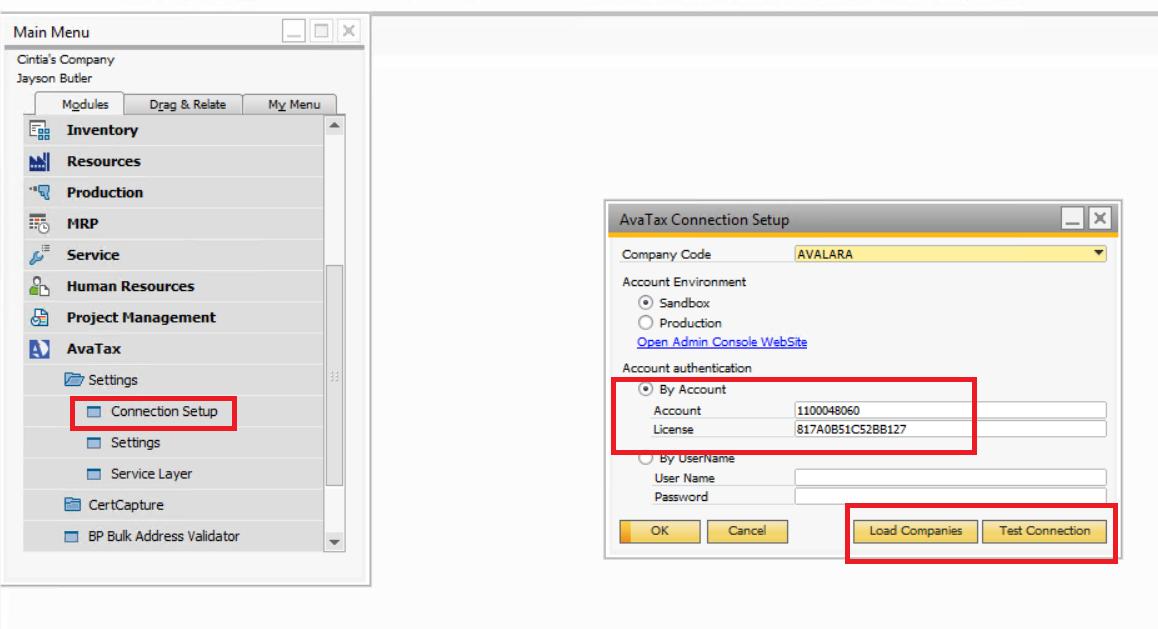
Task: Click the Resources module icon
Action: (39, 162)
